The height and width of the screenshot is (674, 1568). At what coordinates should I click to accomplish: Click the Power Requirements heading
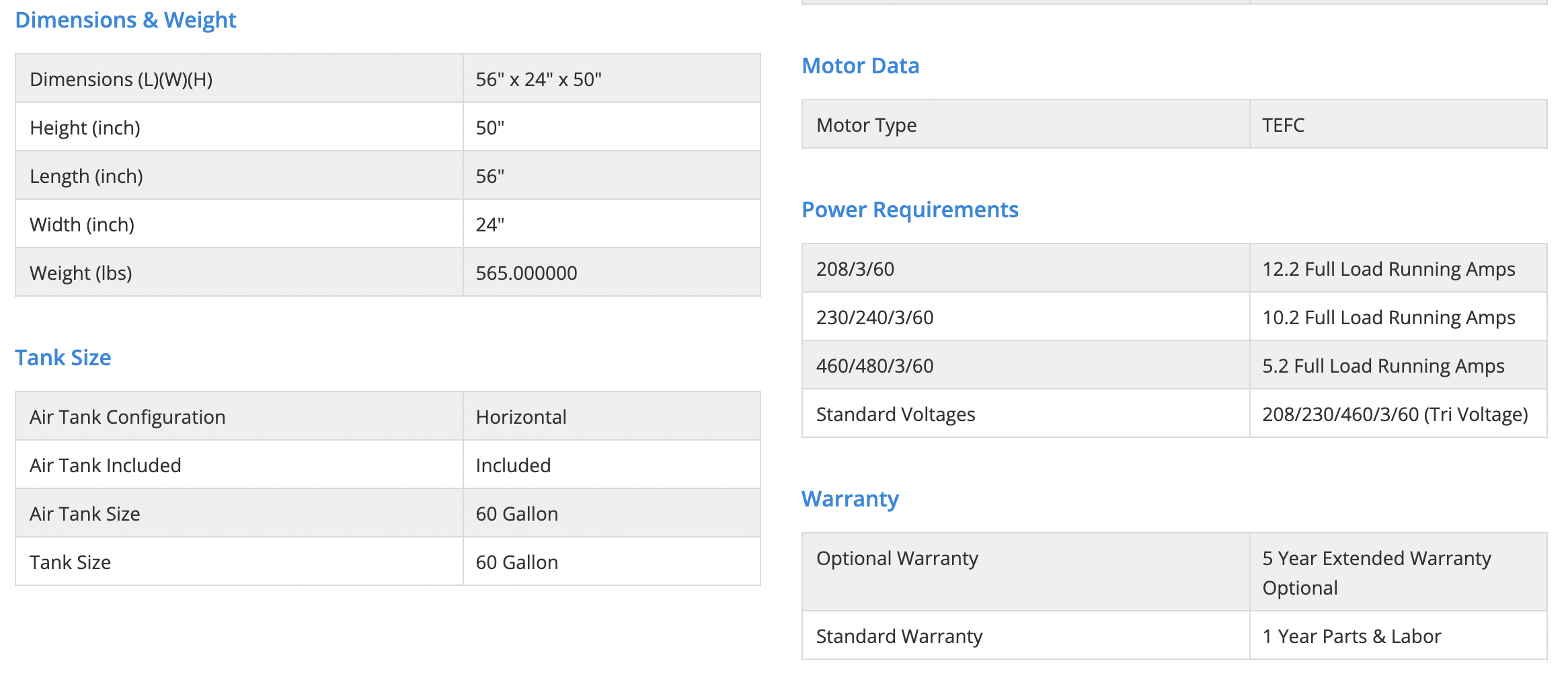pyautogui.click(x=910, y=210)
